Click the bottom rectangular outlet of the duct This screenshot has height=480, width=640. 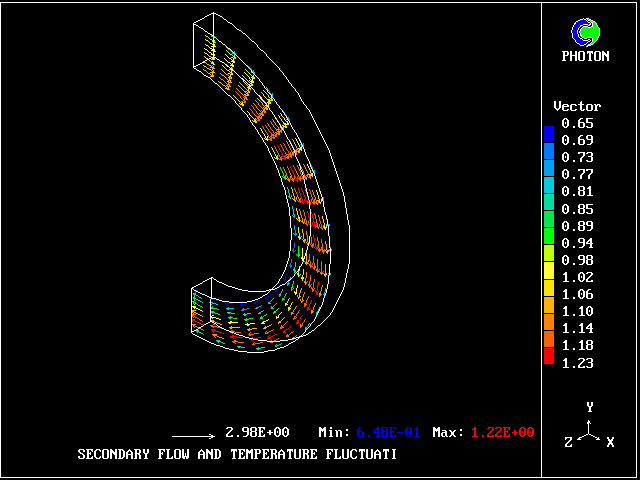pyautogui.click(x=203, y=310)
